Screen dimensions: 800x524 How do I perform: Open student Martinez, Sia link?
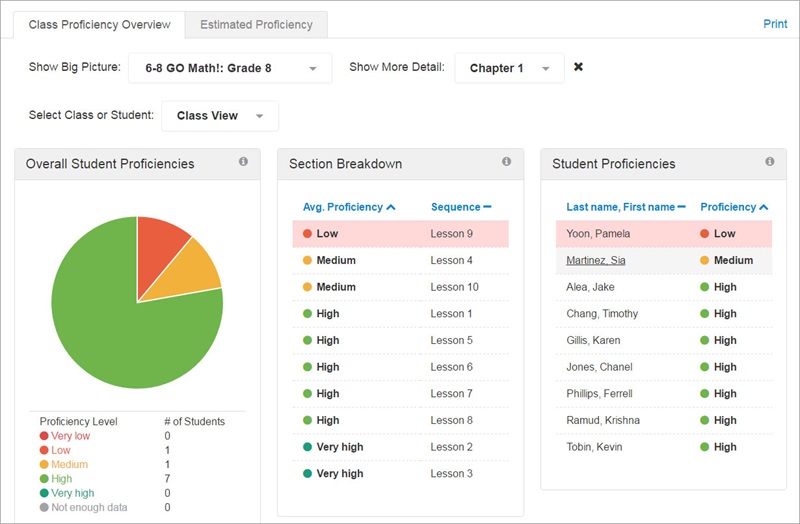[x=595, y=260]
